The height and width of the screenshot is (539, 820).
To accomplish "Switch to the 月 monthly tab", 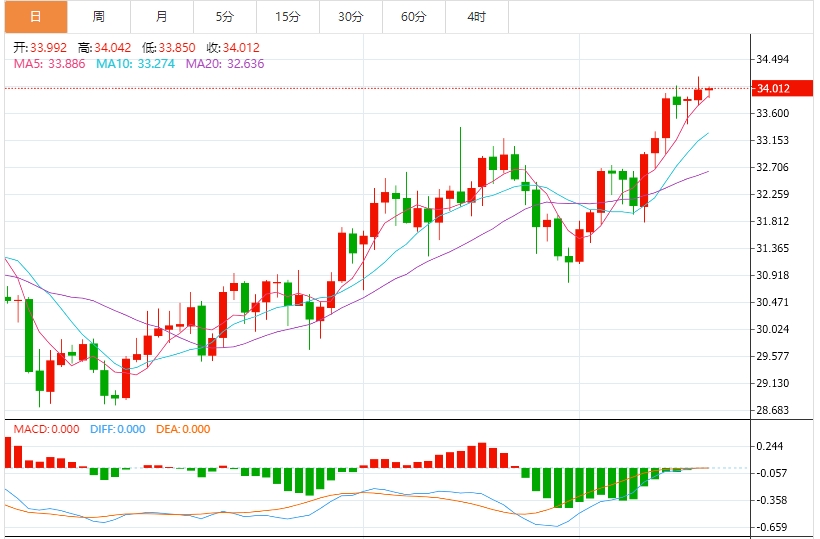I will click(162, 17).
